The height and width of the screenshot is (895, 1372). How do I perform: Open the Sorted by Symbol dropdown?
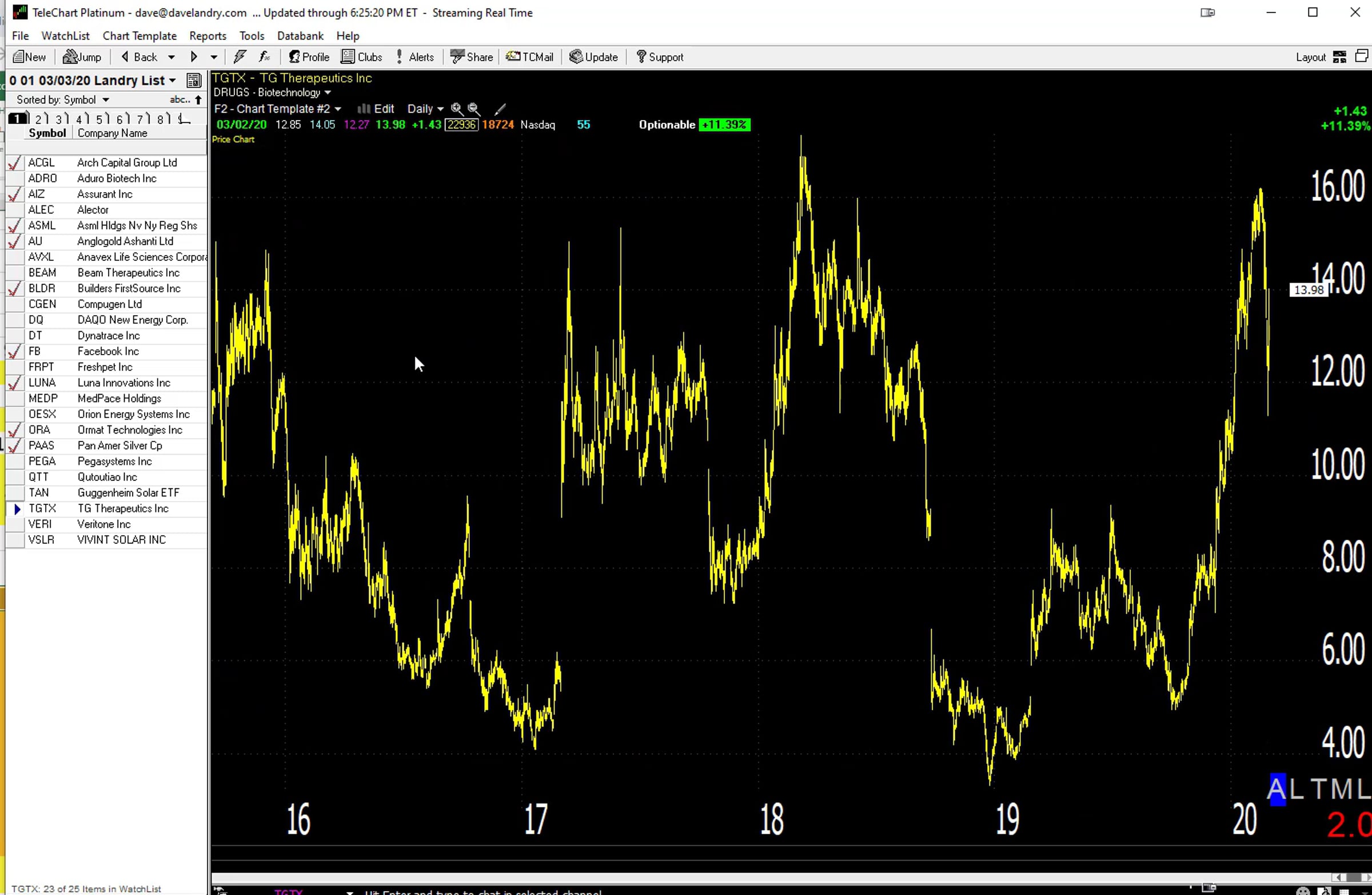(x=106, y=100)
